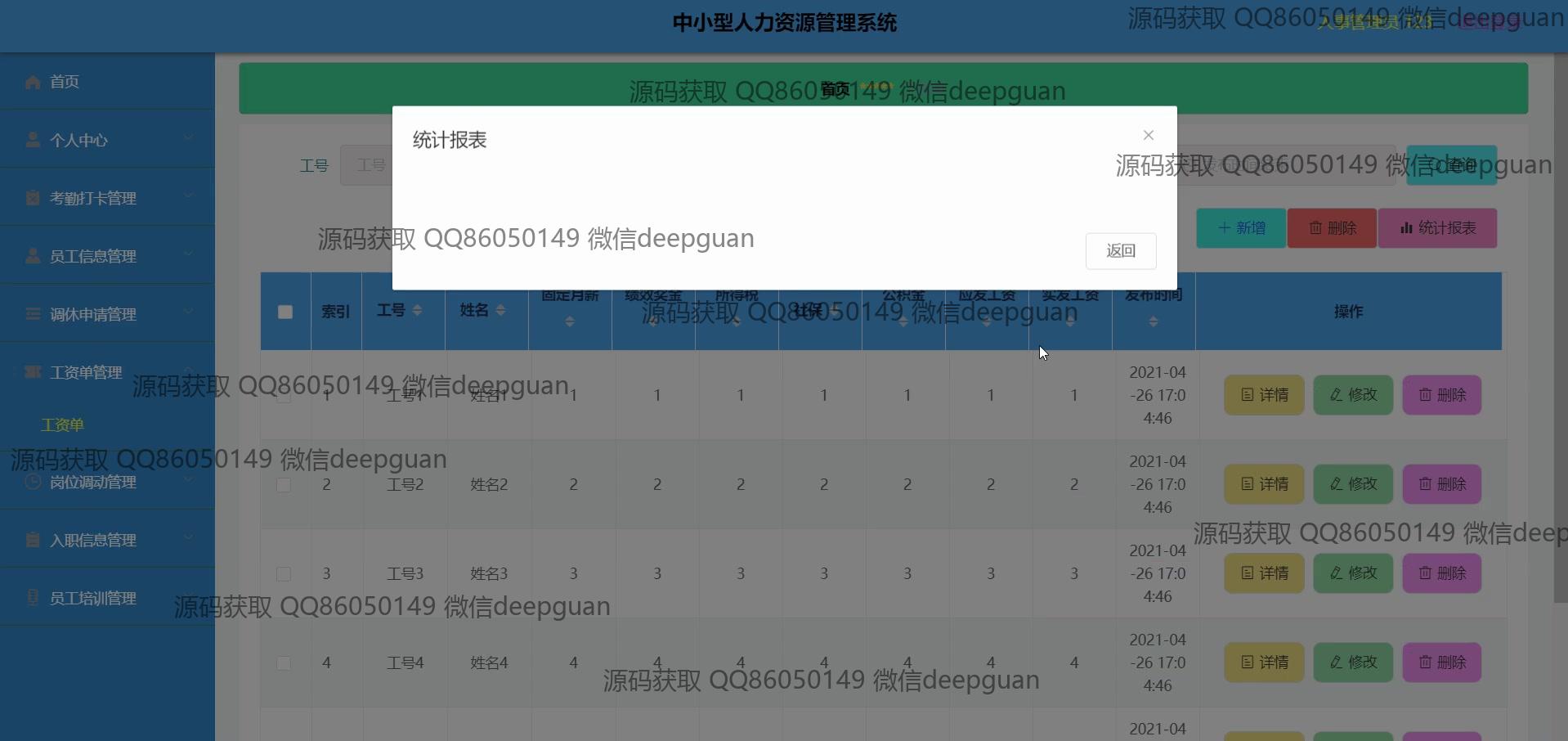Click the 岗位调动管理 clock icon

[x=33, y=482]
